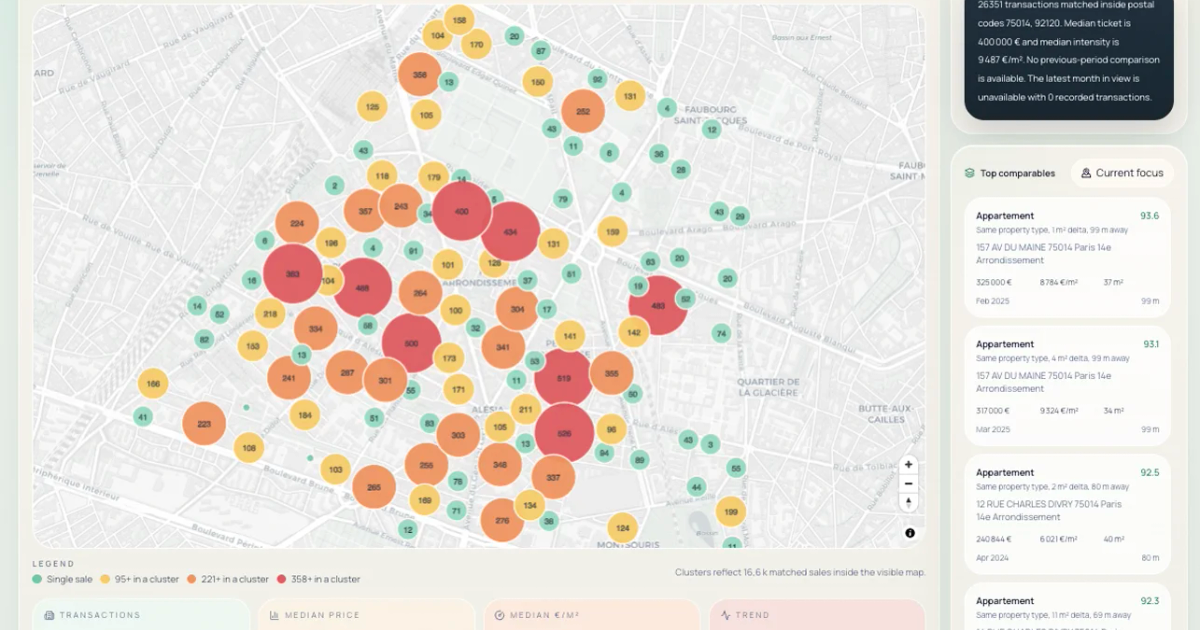Click the orange 221+ in a cluster legend dot
Viewport: 1200px width, 630px height.
[x=192, y=579]
